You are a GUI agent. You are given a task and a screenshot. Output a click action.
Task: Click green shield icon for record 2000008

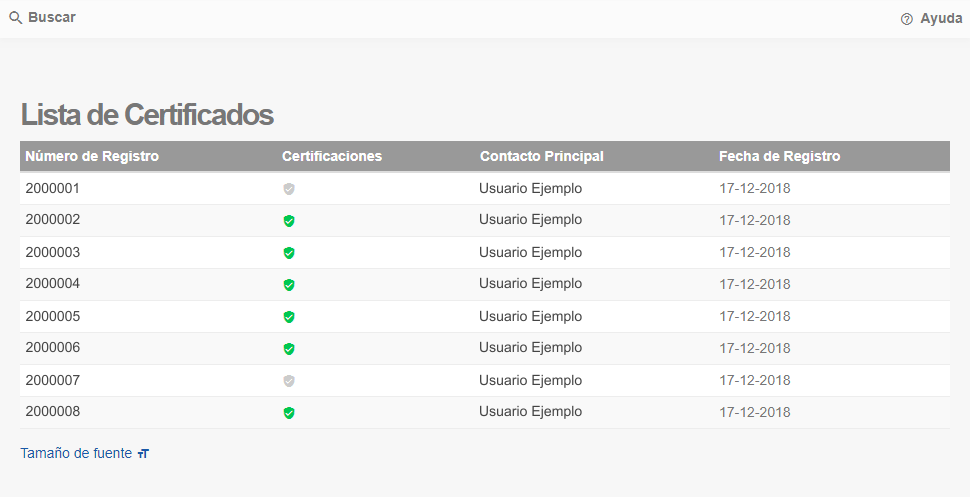coord(289,413)
